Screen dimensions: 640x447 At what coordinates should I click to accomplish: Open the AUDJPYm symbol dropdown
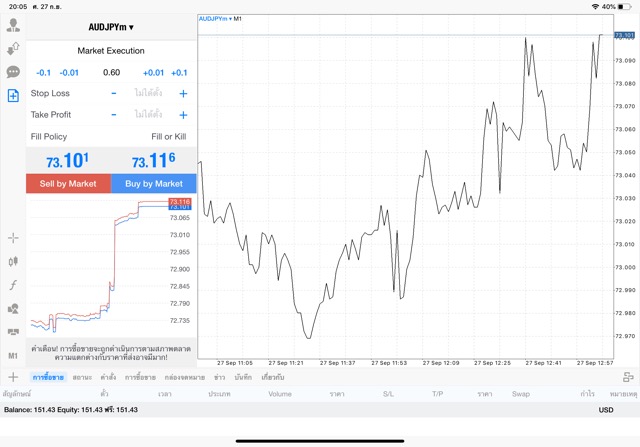tap(110, 27)
